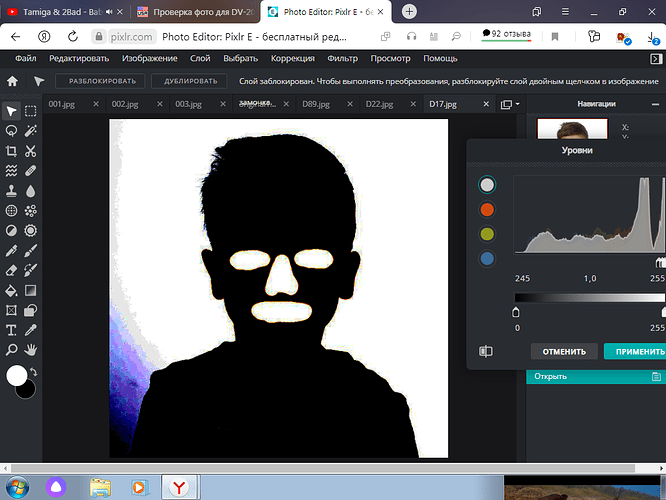Click the Открыть history entry
Image resolution: width=666 pixels, height=500 pixels.
tap(596, 376)
